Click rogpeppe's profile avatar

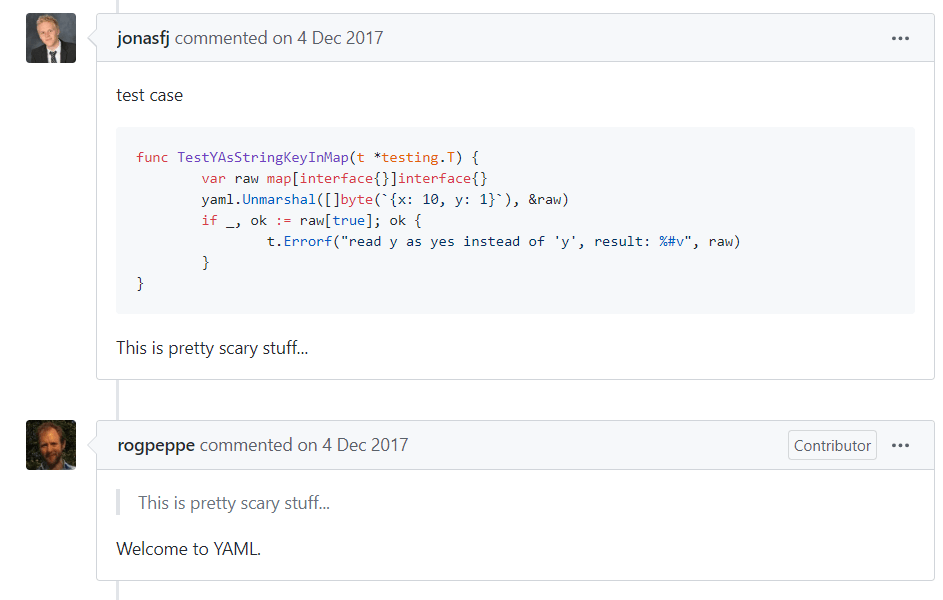pyautogui.click(x=51, y=445)
